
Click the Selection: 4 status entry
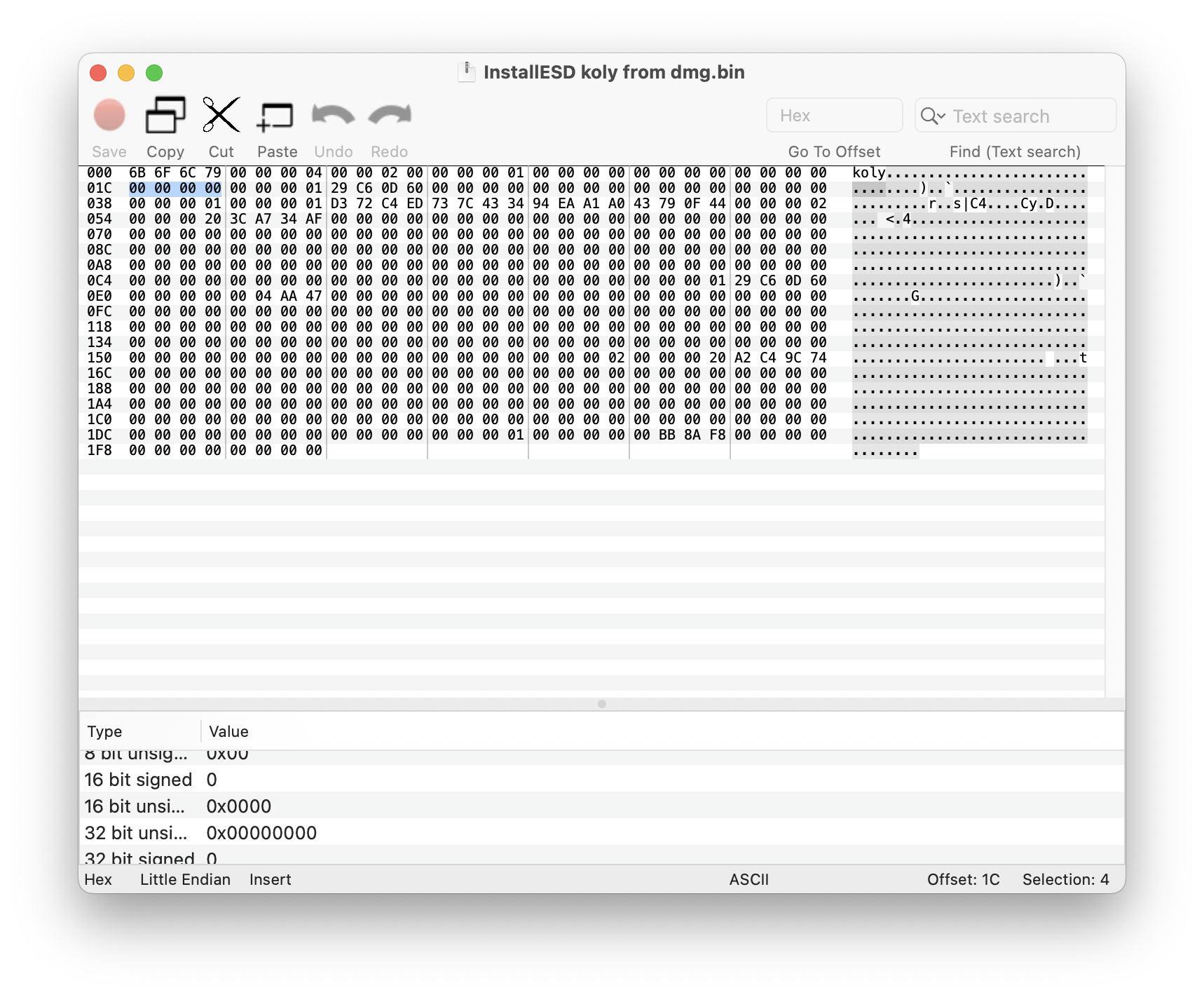coord(1065,879)
